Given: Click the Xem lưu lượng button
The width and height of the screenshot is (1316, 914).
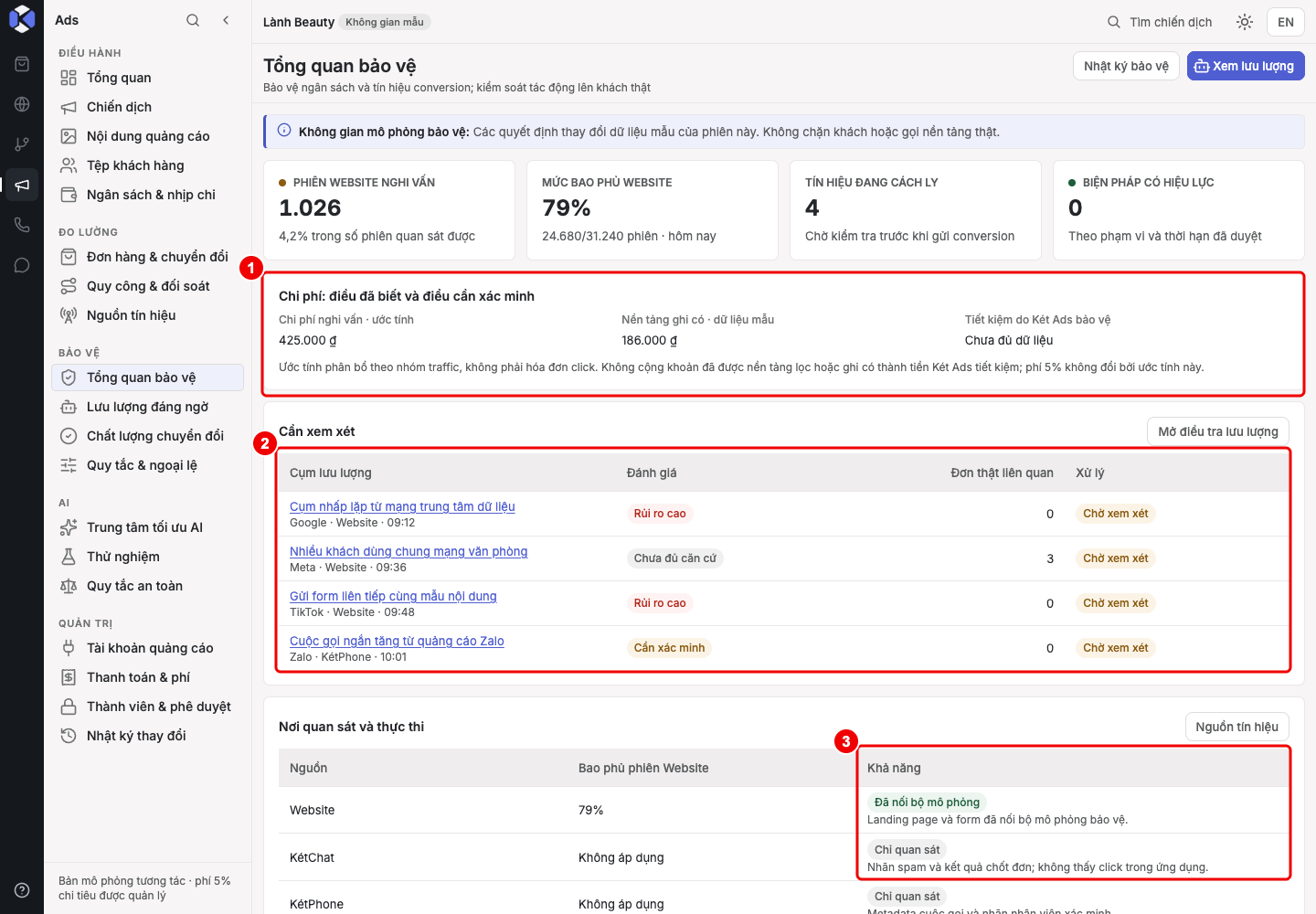Looking at the screenshot, I should [x=1246, y=66].
